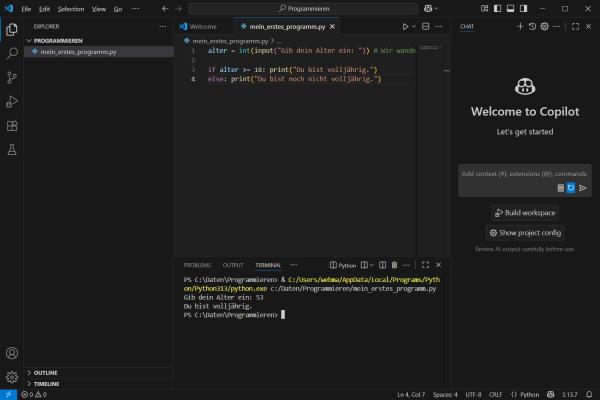This screenshot has width=600, height=400.
Task: Toggle the secondary side bar
Action: point(523,8)
